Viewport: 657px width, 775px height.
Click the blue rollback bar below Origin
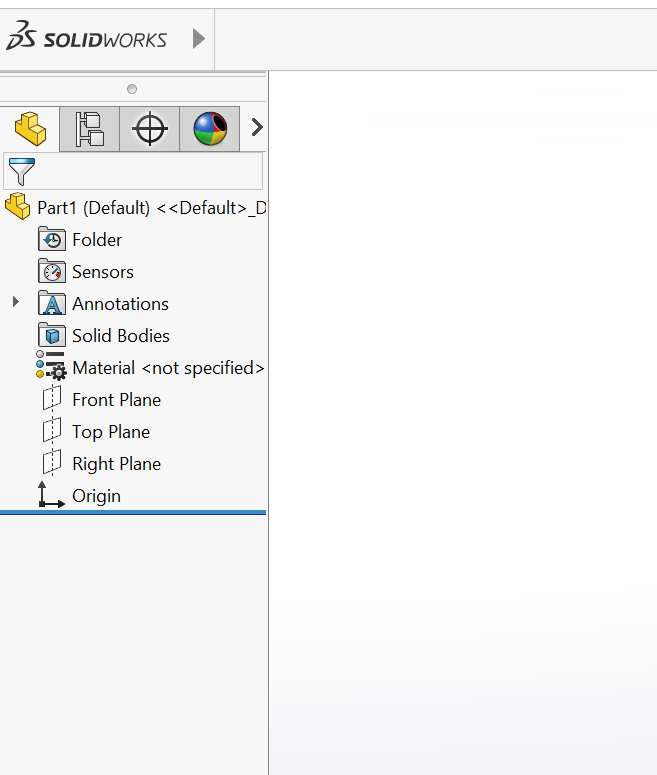(x=133, y=512)
